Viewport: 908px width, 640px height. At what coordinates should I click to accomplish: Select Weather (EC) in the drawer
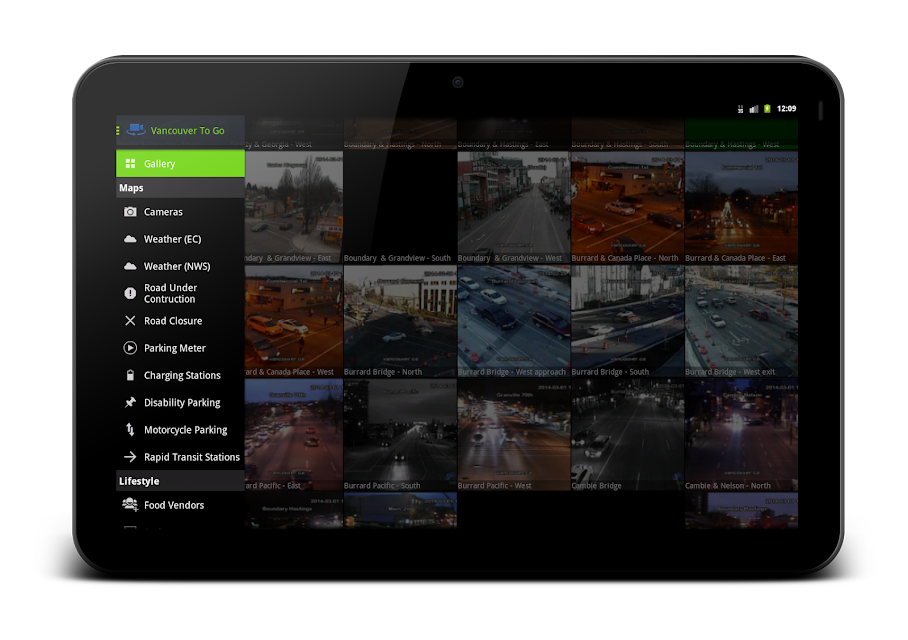point(180,239)
